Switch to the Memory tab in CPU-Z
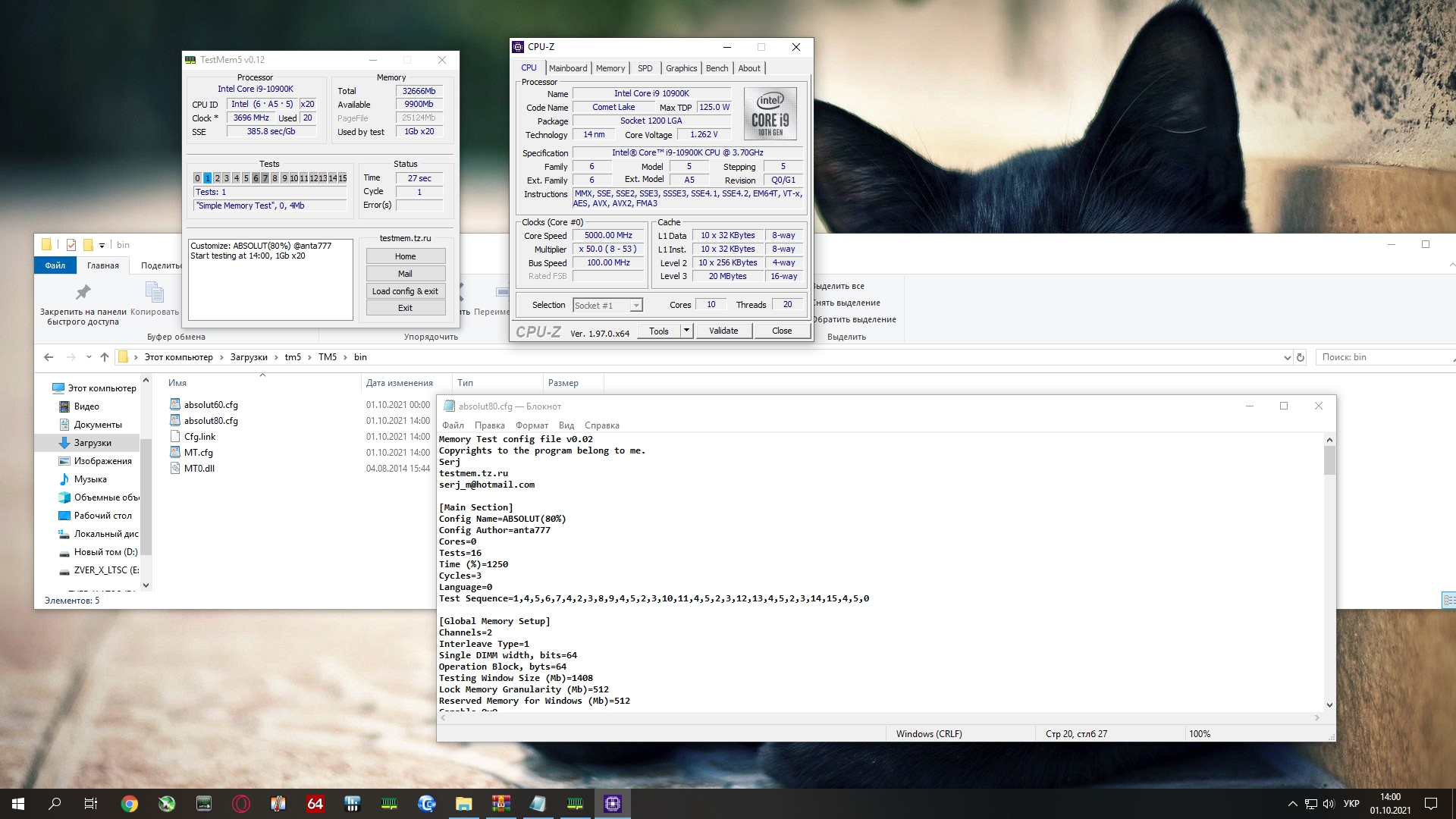 point(610,68)
